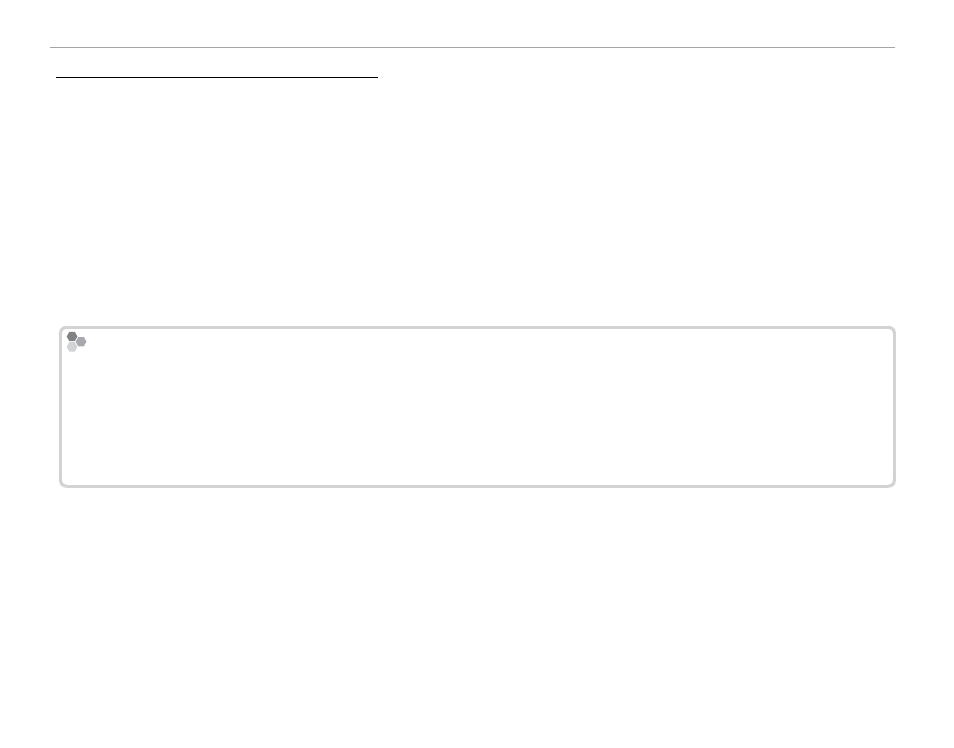Click inside the rounded gray bordered box

click(477, 407)
